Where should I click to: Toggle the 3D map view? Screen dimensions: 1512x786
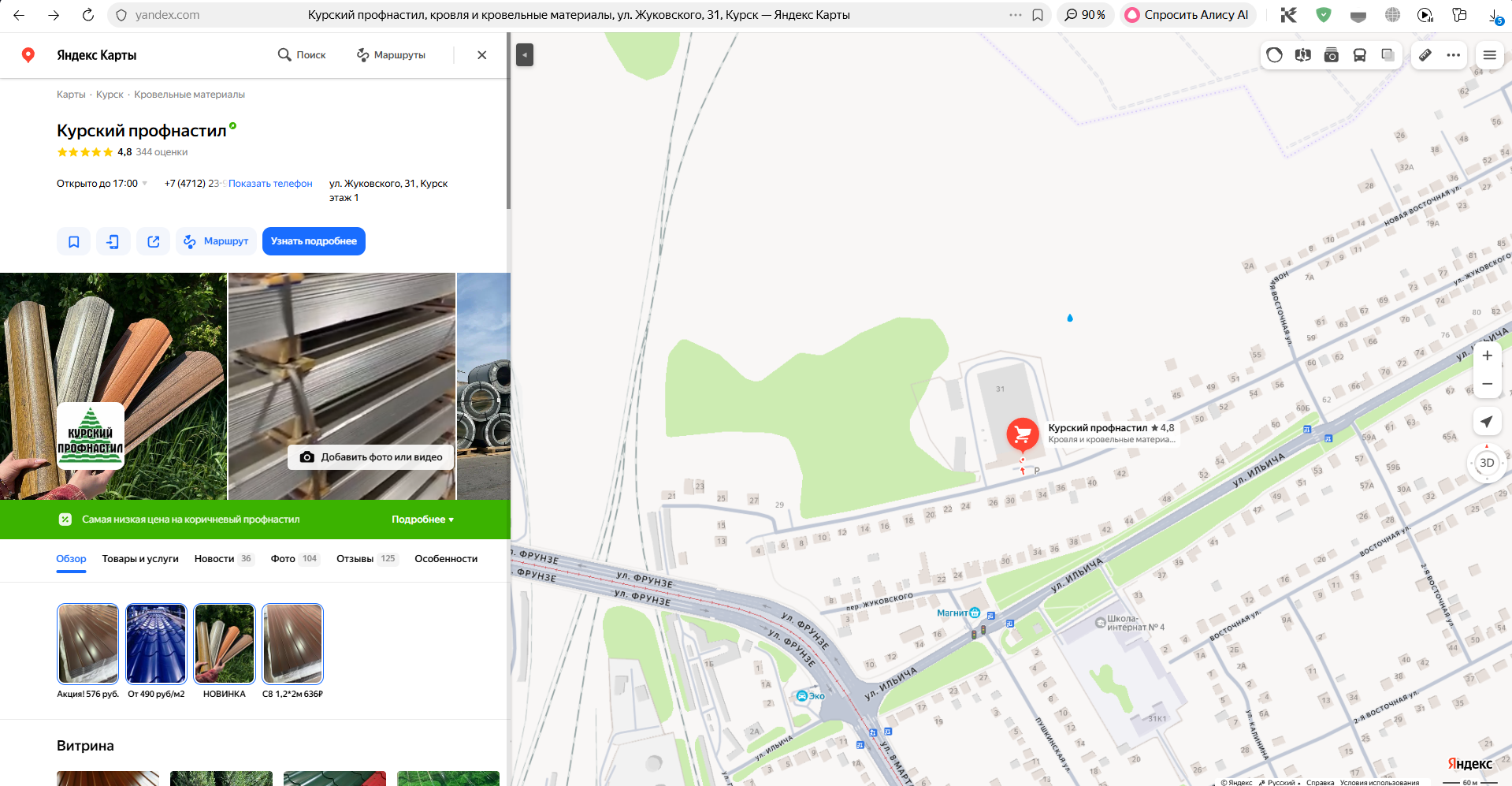click(x=1487, y=463)
